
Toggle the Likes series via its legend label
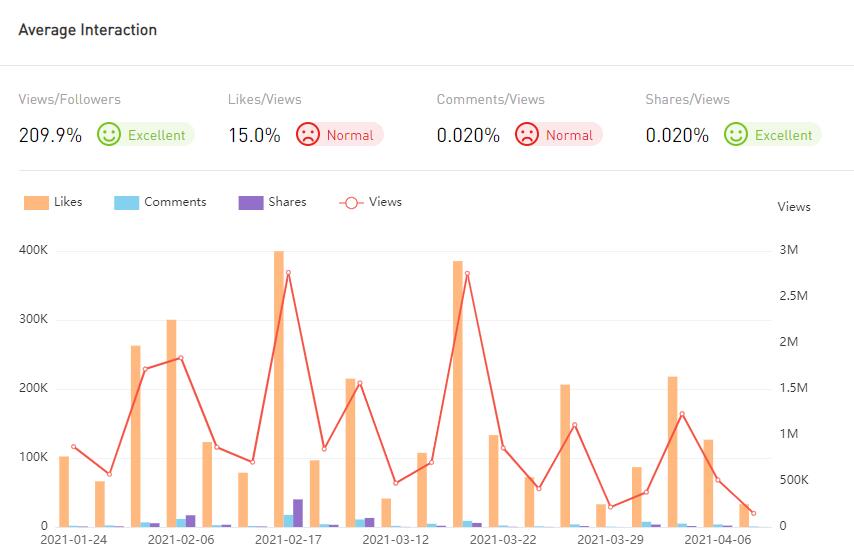pos(68,202)
